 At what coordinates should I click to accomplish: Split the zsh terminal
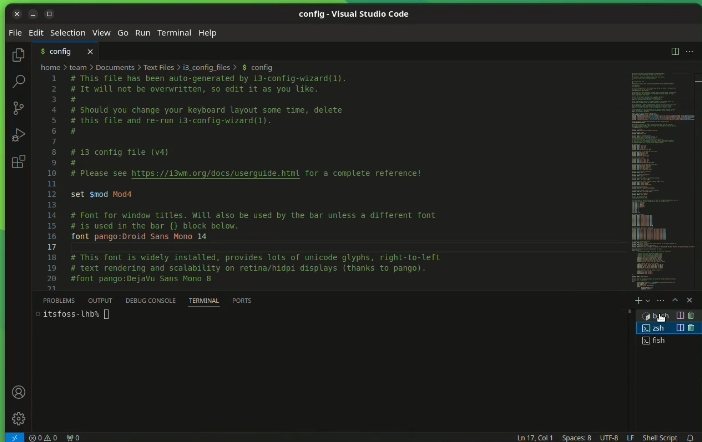click(x=681, y=327)
